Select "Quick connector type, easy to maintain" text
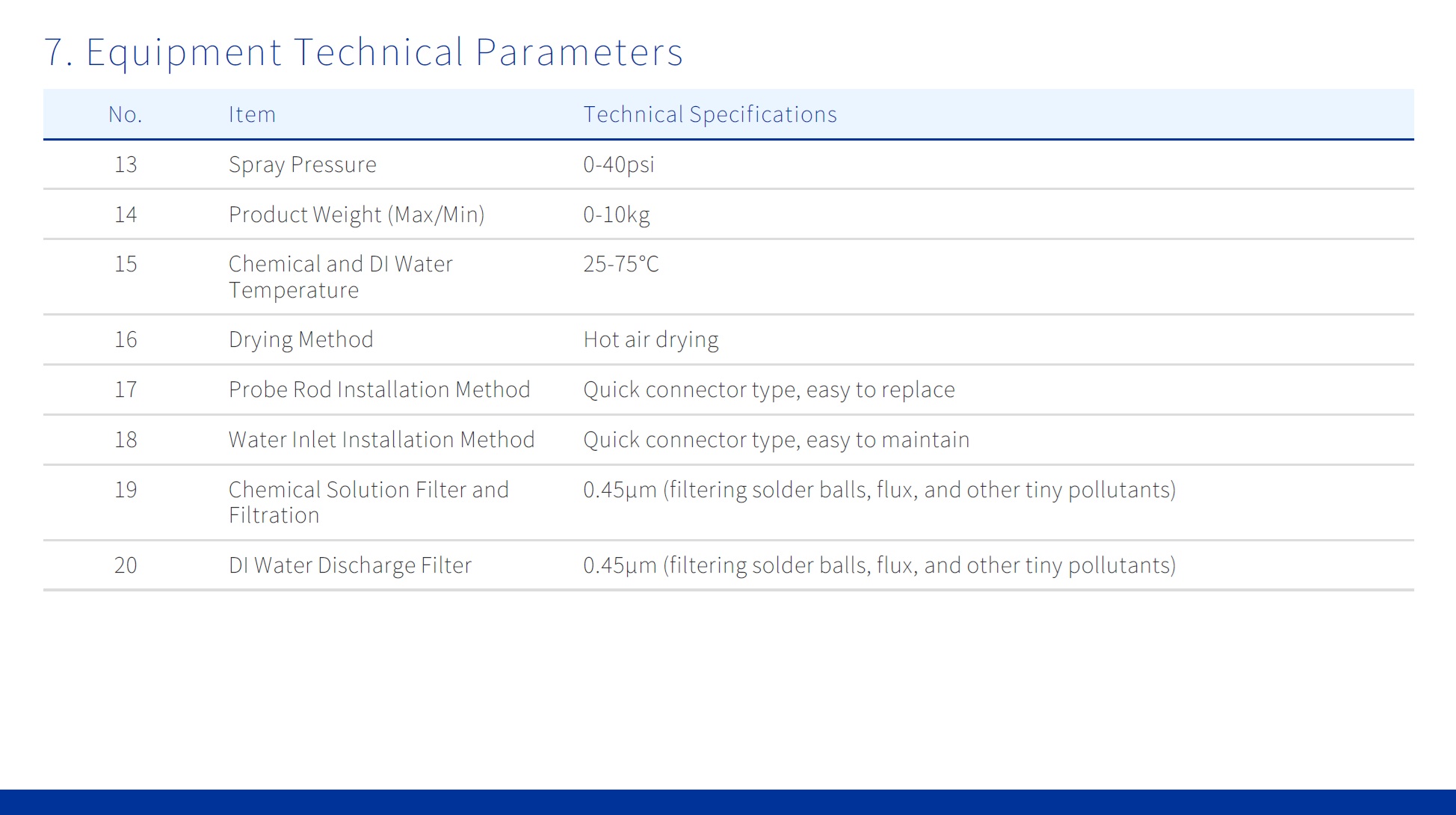Viewport: 1456px width, 815px height. [776, 440]
